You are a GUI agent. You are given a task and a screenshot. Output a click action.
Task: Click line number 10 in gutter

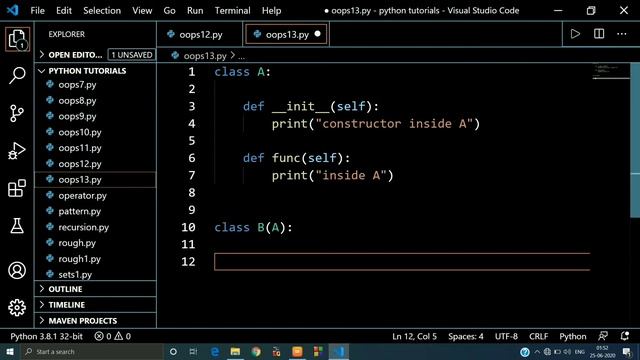[188, 227]
